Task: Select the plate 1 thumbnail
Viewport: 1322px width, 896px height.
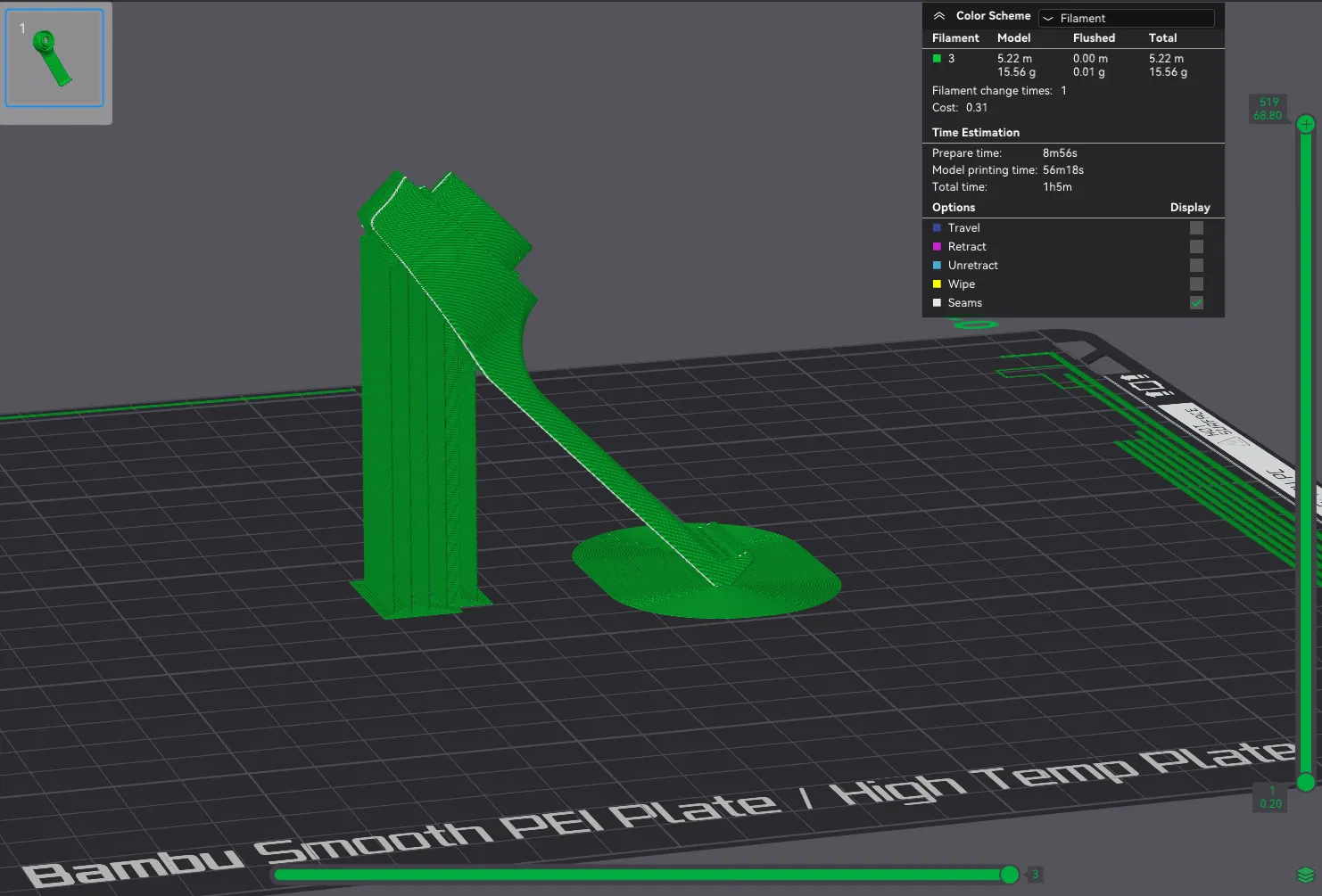Action: (55, 59)
